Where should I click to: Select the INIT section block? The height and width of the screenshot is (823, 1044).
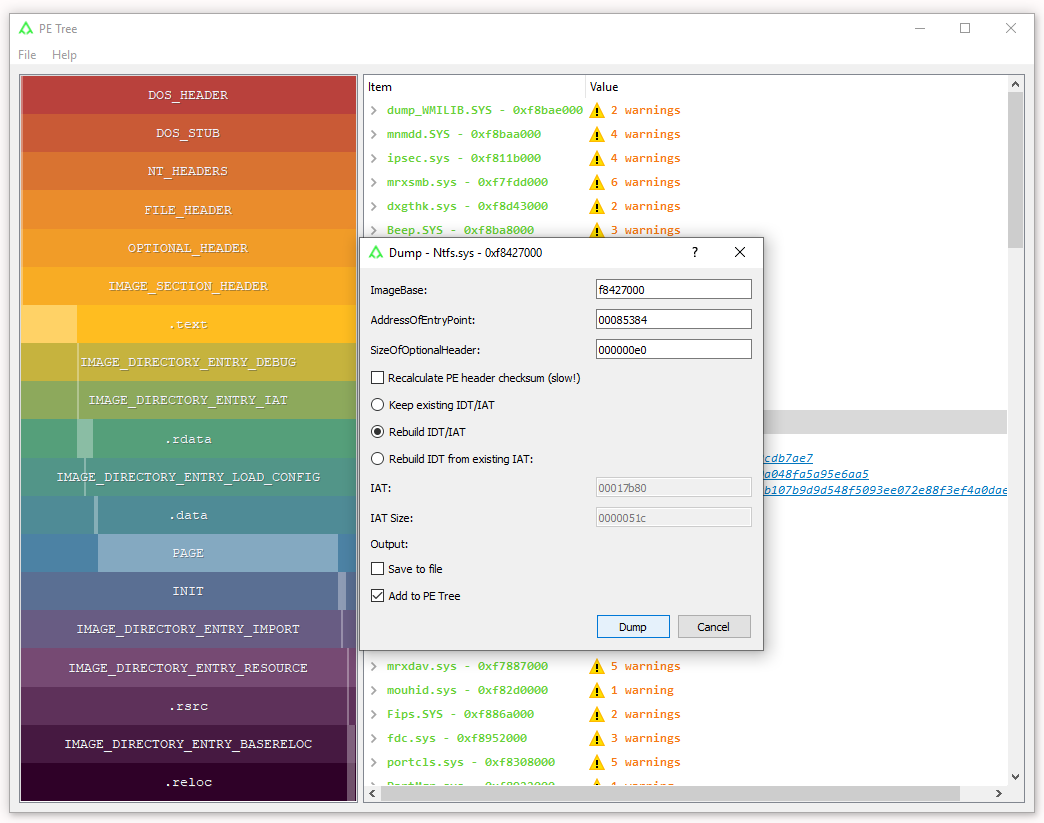tap(188, 591)
